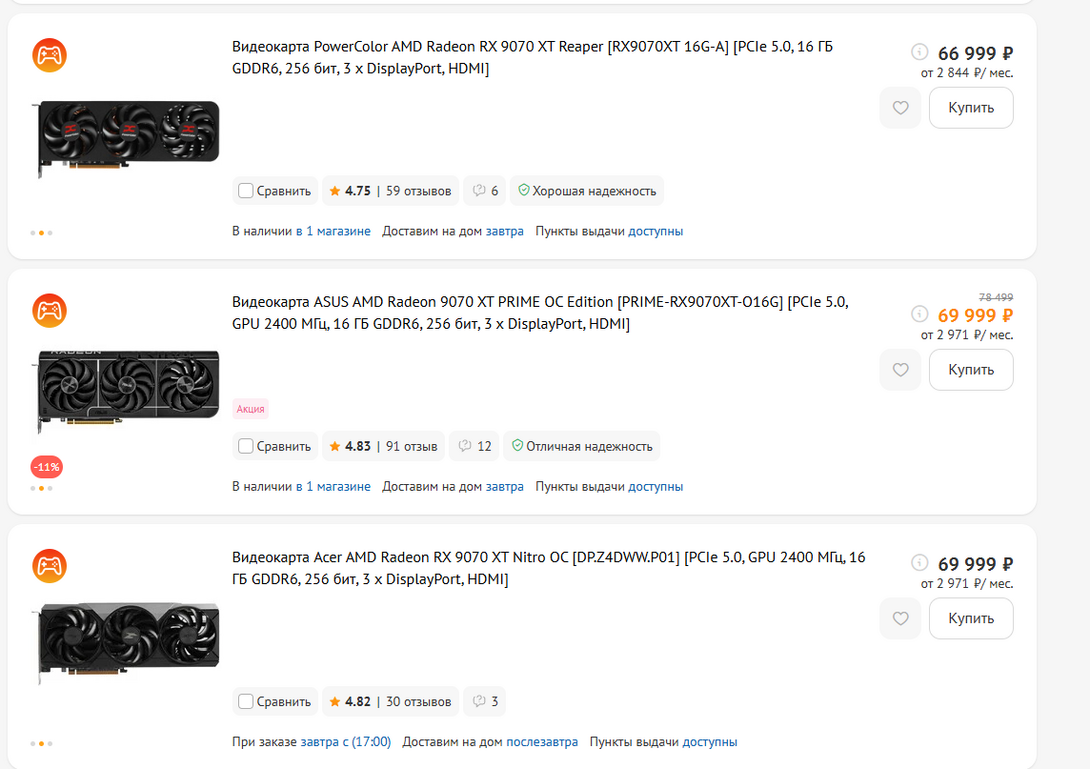
Task: Add ASUS PRIME OC card to wishlist
Action: (900, 370)
